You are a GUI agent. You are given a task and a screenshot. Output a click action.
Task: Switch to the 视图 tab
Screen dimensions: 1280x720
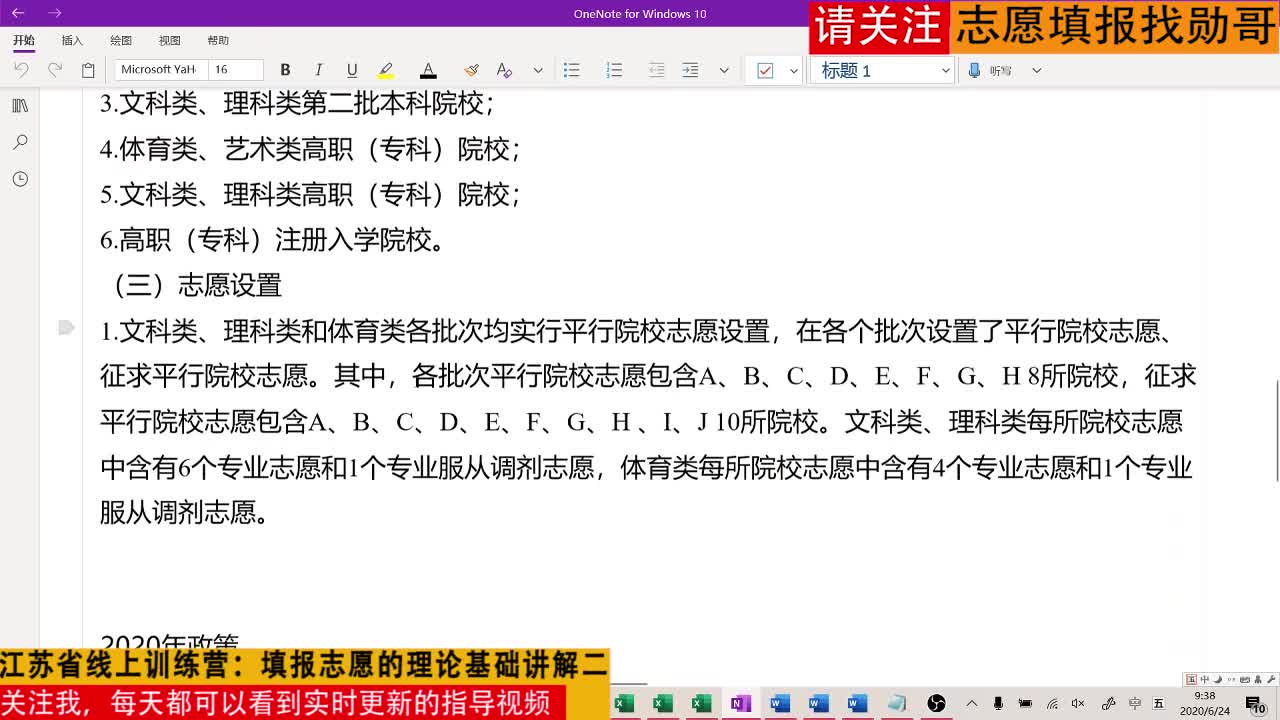point(170,41)
